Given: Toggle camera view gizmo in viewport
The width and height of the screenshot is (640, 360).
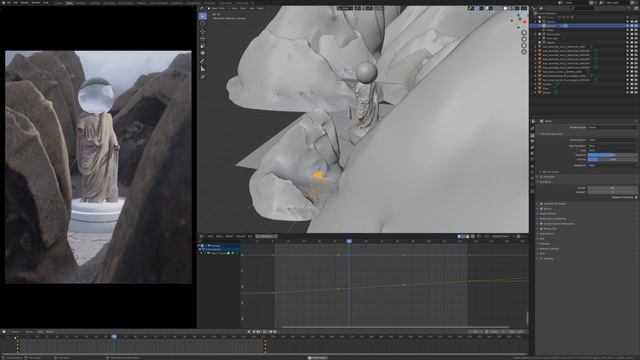Looking at the screenshot, I should point(524,45).
